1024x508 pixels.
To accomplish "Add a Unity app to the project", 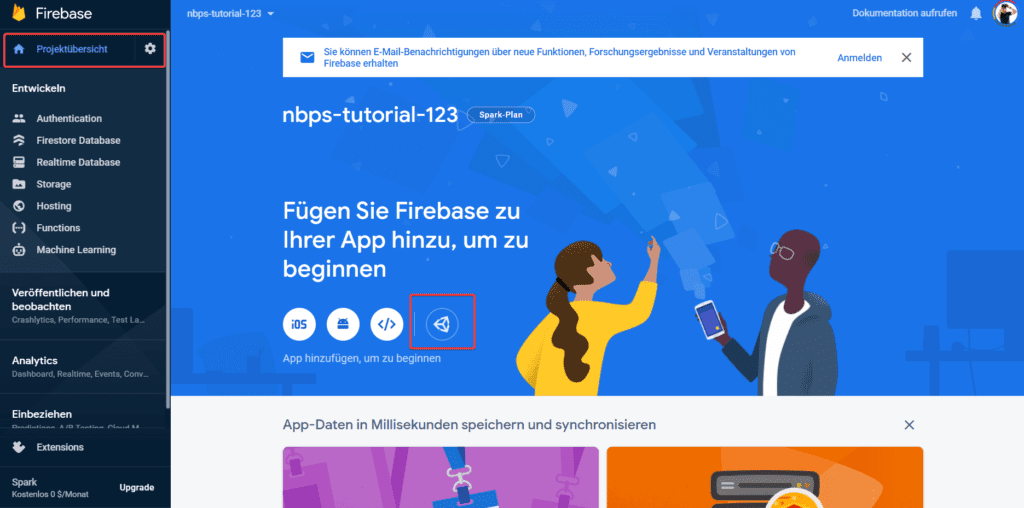I will pyautogui.click(x=442, y=324).
